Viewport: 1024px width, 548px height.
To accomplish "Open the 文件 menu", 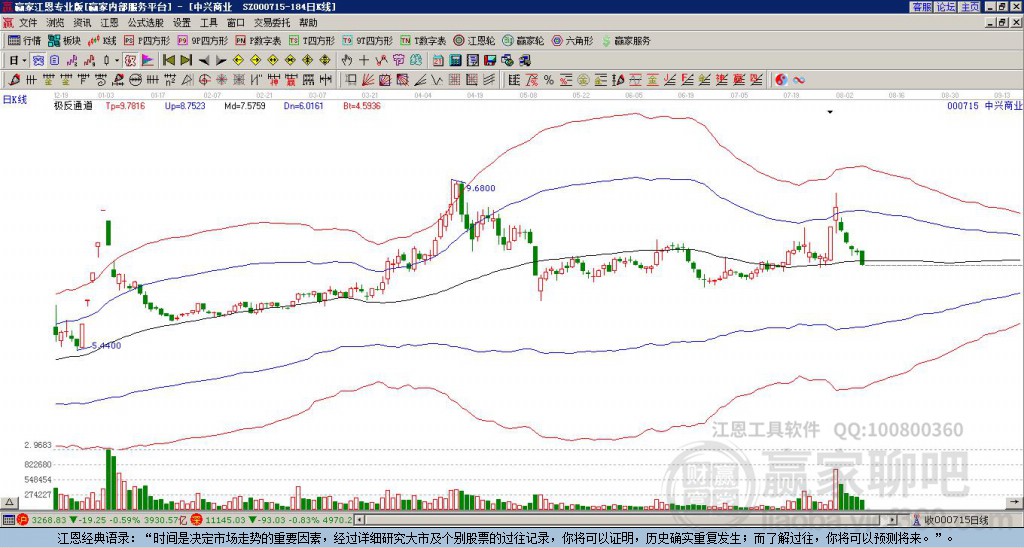I will point(28,23).
